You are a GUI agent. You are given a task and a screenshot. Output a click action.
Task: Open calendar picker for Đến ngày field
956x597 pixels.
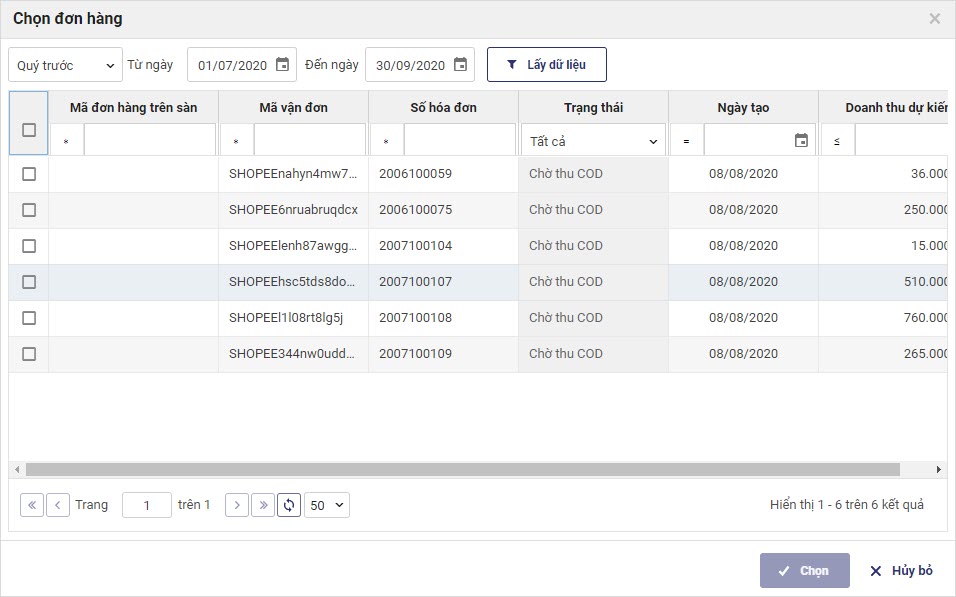tap(460, 65)
